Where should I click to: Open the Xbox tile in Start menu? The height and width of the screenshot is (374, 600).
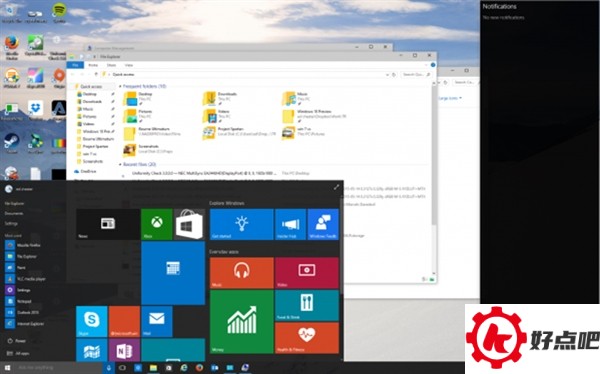pyautogui.click(x=157, y=224)
